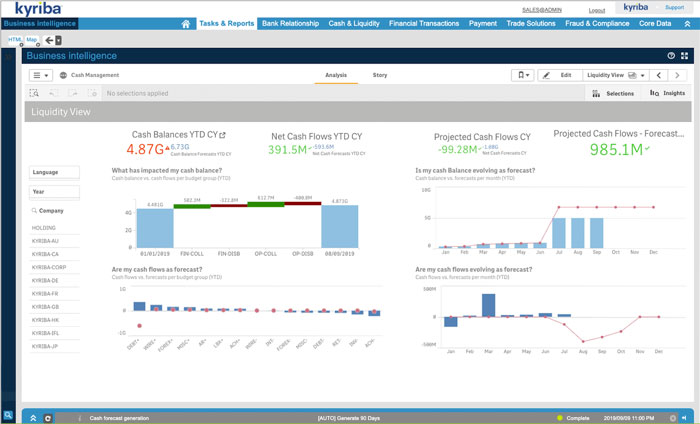This screenshot has height=424, width=700.
Task: Go to the previous sheet
Action: pyautogui.click(x=659, y=75)
